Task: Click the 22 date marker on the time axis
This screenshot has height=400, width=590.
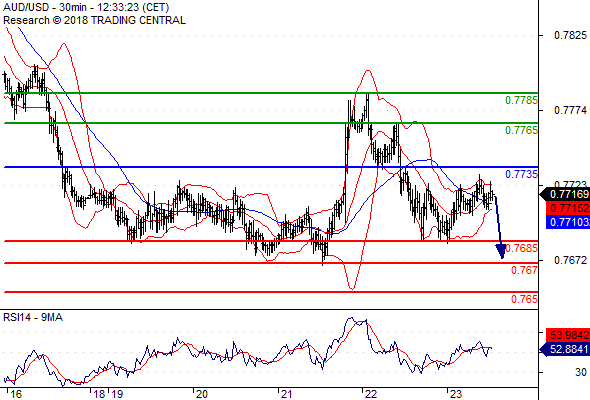Action: pos(371,394)
